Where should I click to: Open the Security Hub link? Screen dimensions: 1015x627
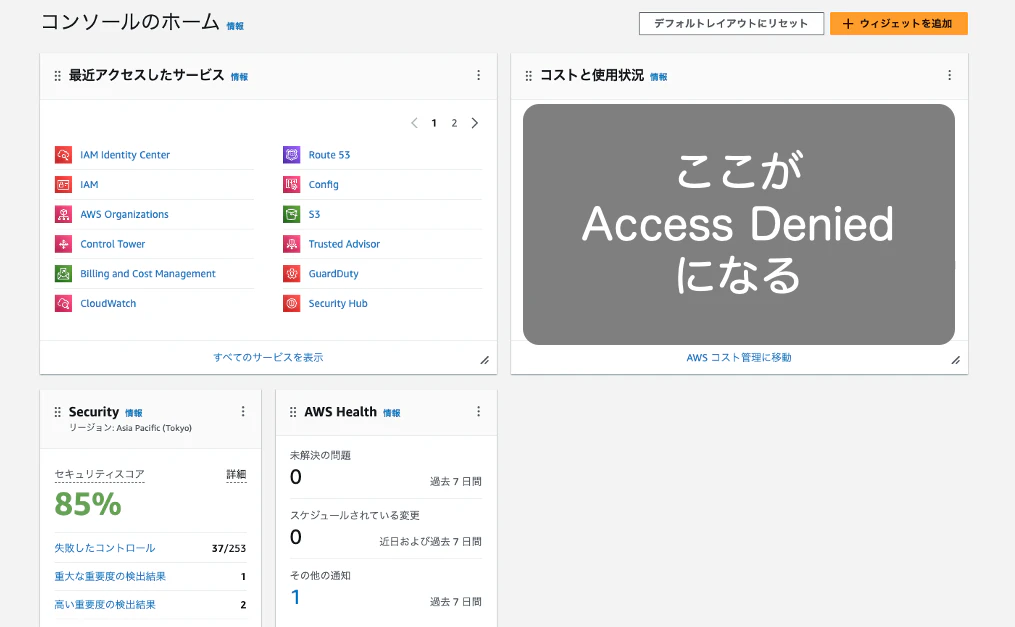tap(338, 303)
